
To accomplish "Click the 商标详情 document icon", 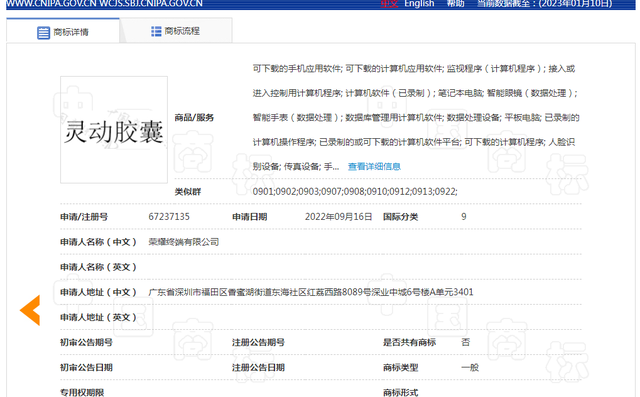I will coord(43,33).
